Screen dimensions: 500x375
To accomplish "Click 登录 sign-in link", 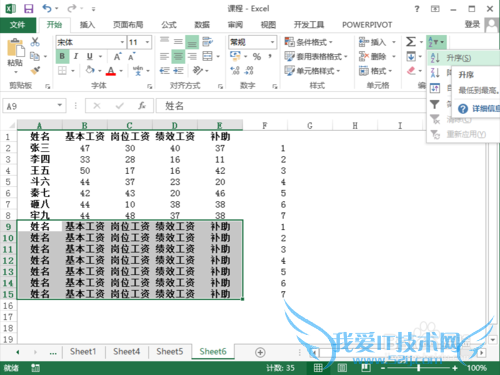I will click(473, 24).
